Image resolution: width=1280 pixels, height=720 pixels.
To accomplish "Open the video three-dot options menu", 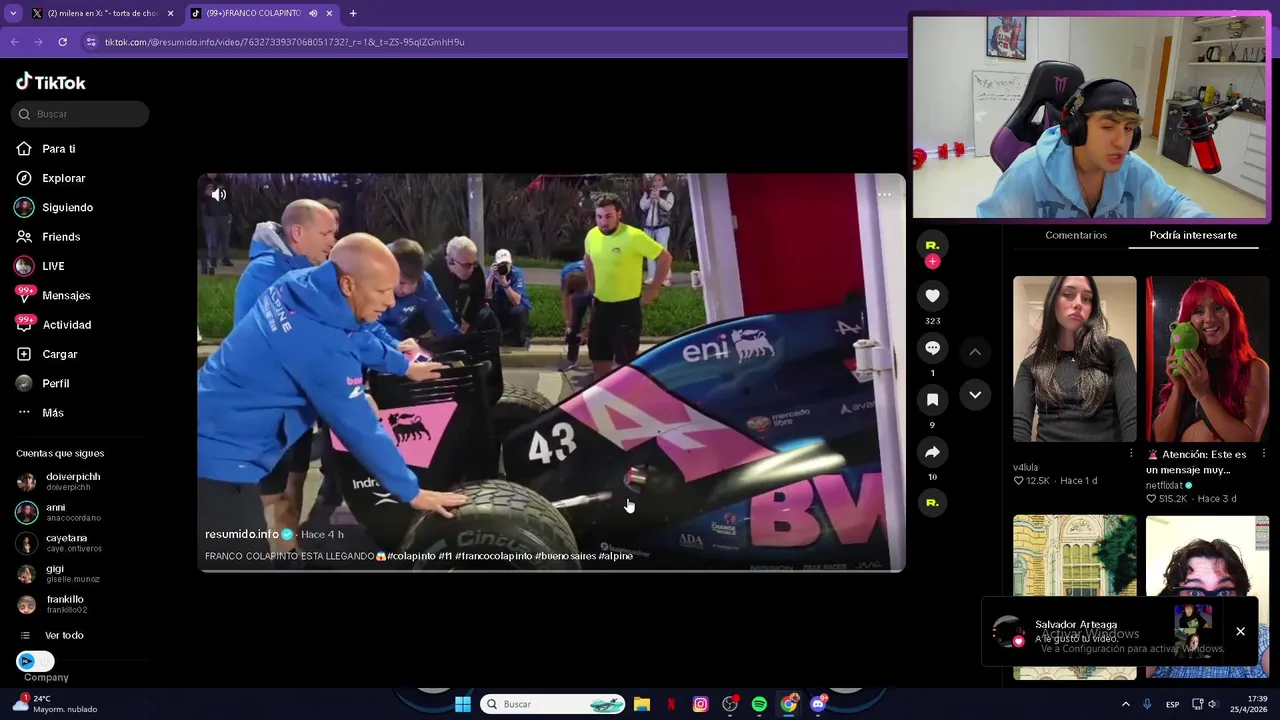I will 884,195.
